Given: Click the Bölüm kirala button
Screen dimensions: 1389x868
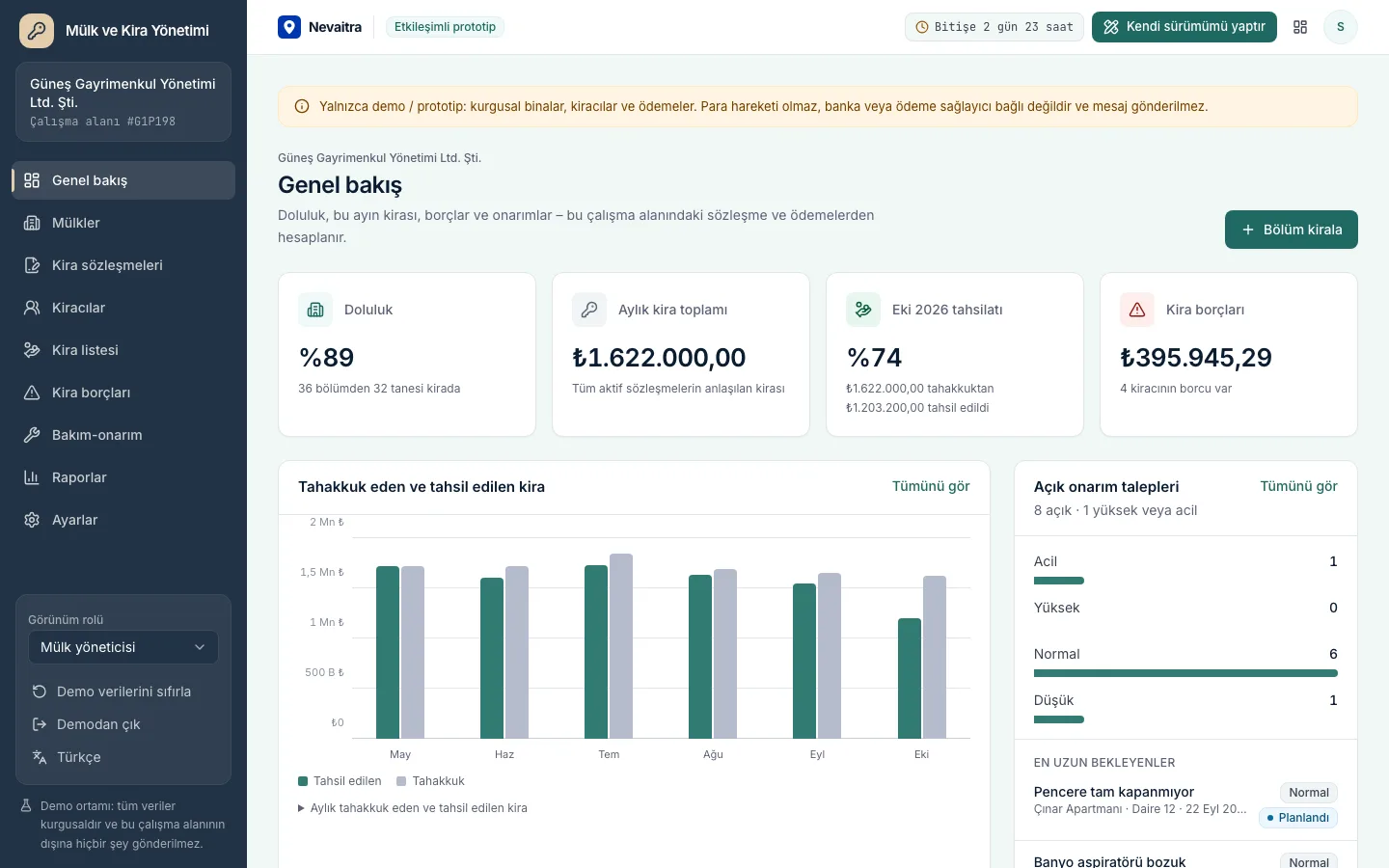Looking at the screenshot, I should [1292, 230].
